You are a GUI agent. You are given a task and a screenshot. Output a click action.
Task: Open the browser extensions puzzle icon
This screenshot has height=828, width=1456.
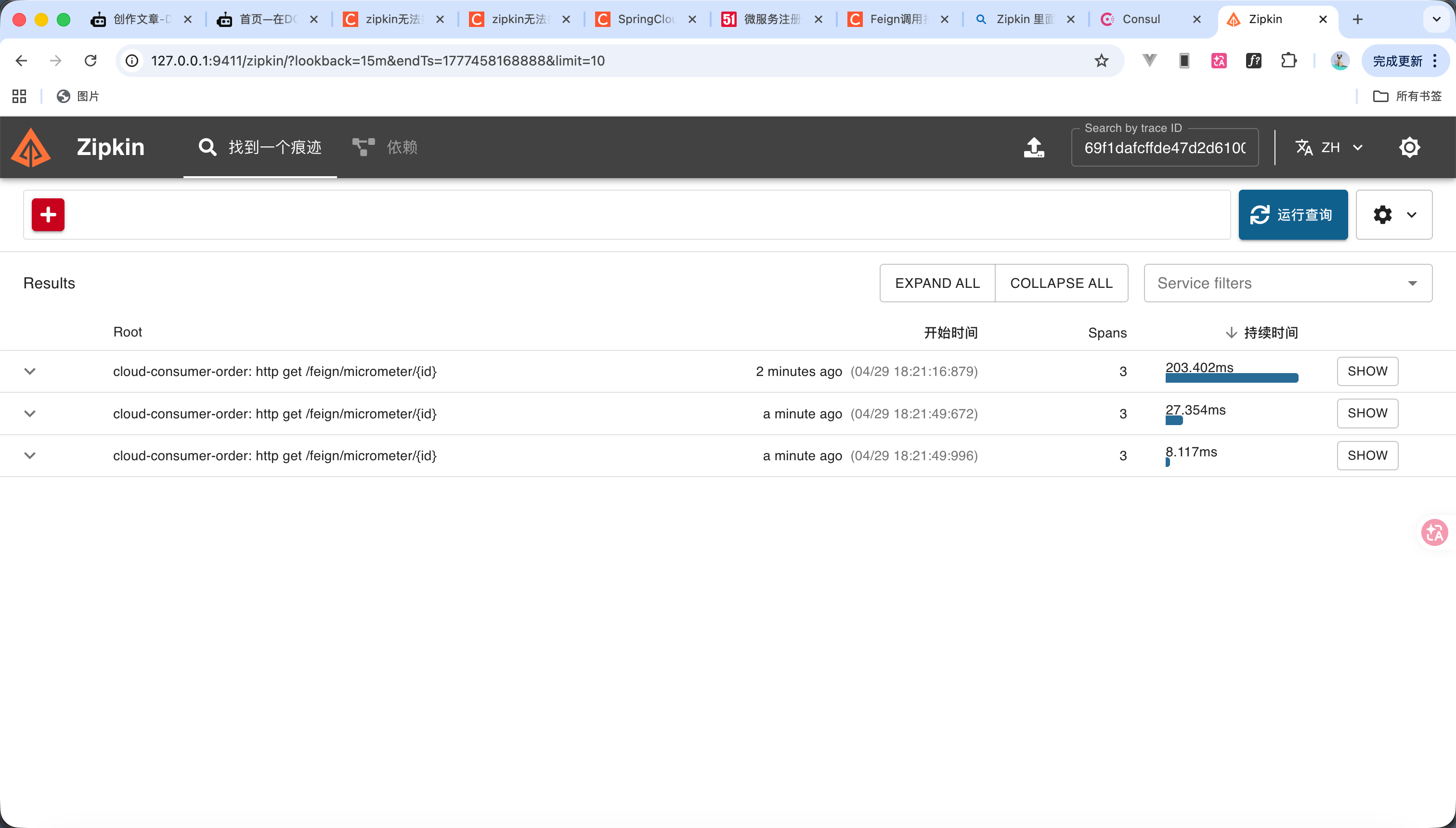coord(1288,61)
